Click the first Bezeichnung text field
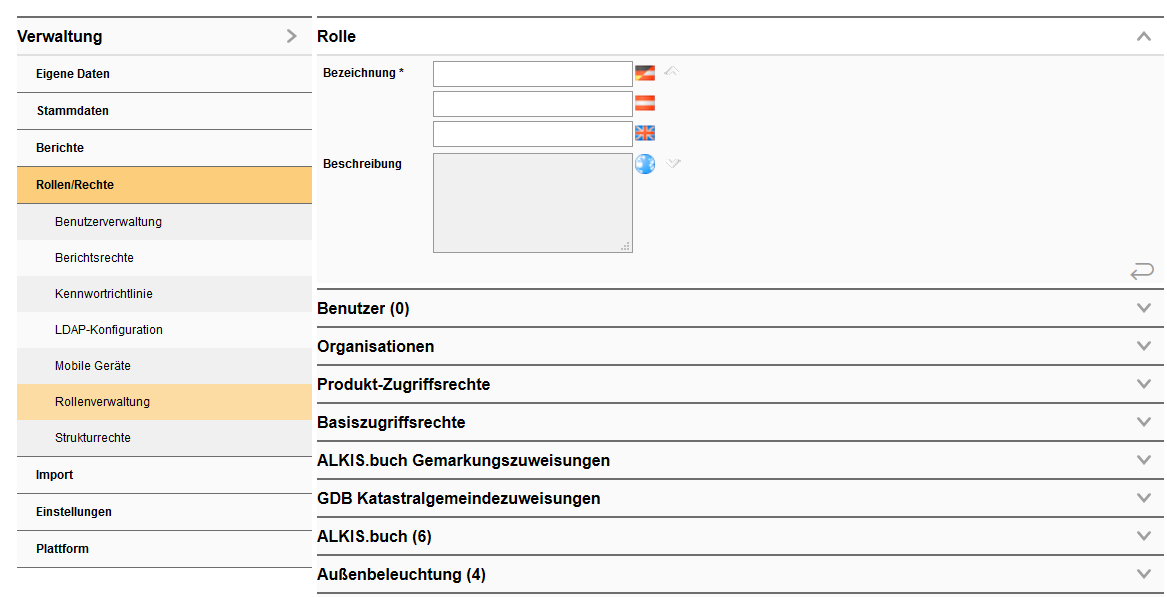This screenshot has width=1167, height=597. click(532, 74)
